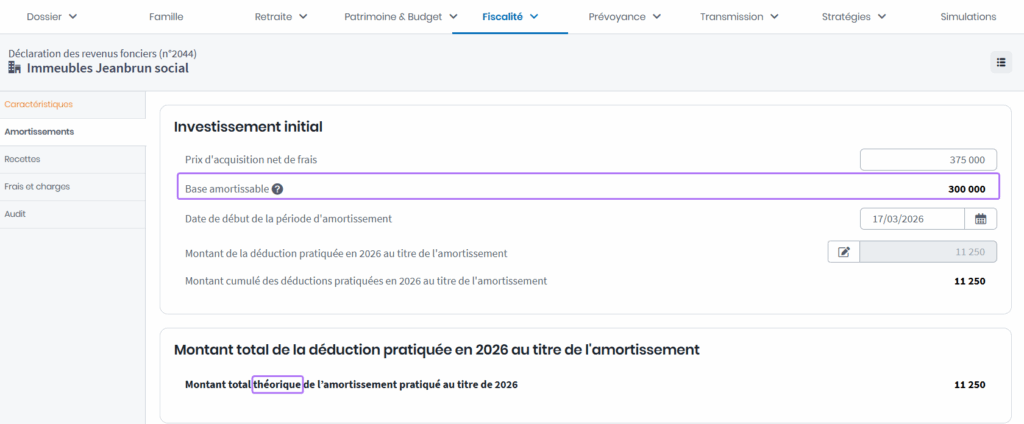Expand the Retraite dropdown menu
1024x424 pixels.
pyautogui.click(x=281, y=17)
